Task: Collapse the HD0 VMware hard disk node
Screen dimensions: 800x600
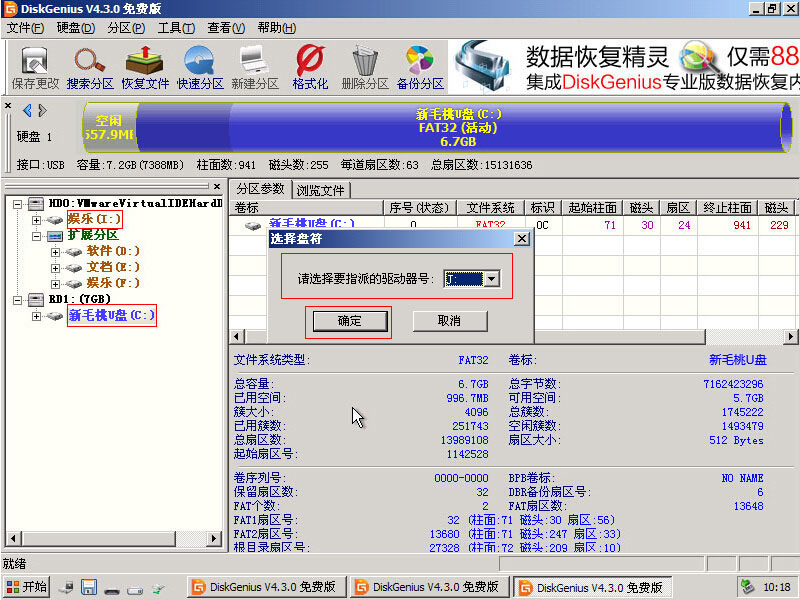Action: (18, 204)
